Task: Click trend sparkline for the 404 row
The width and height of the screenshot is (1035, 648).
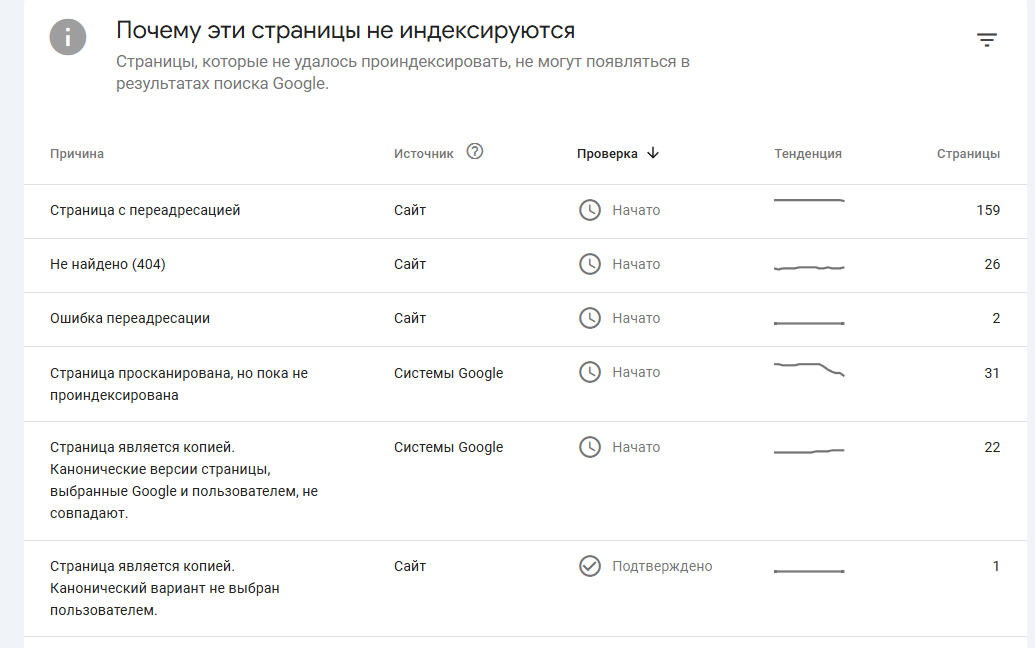Action: click(x=809, y=267)
